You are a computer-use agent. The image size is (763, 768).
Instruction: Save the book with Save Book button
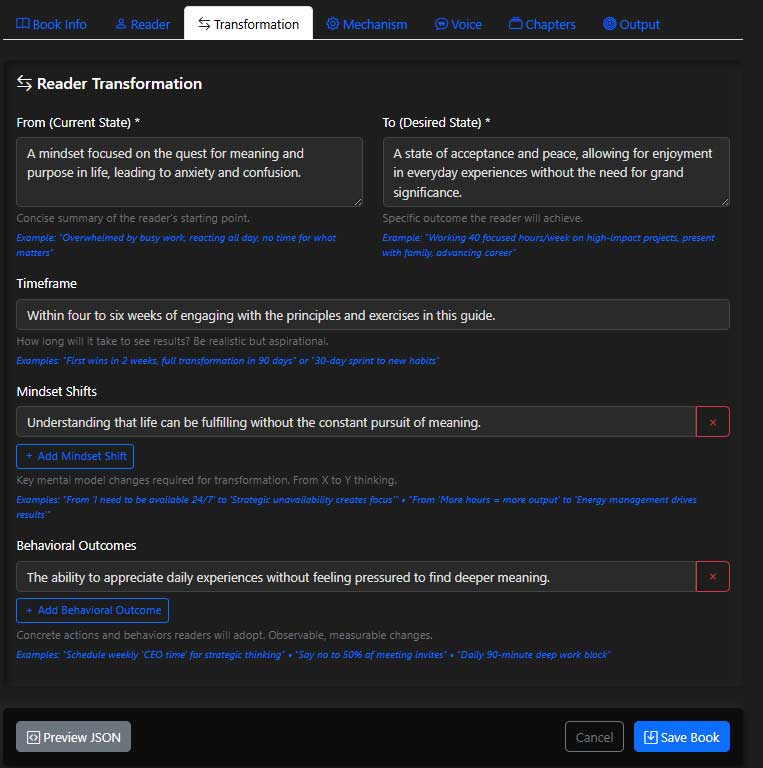coord(681,737)
